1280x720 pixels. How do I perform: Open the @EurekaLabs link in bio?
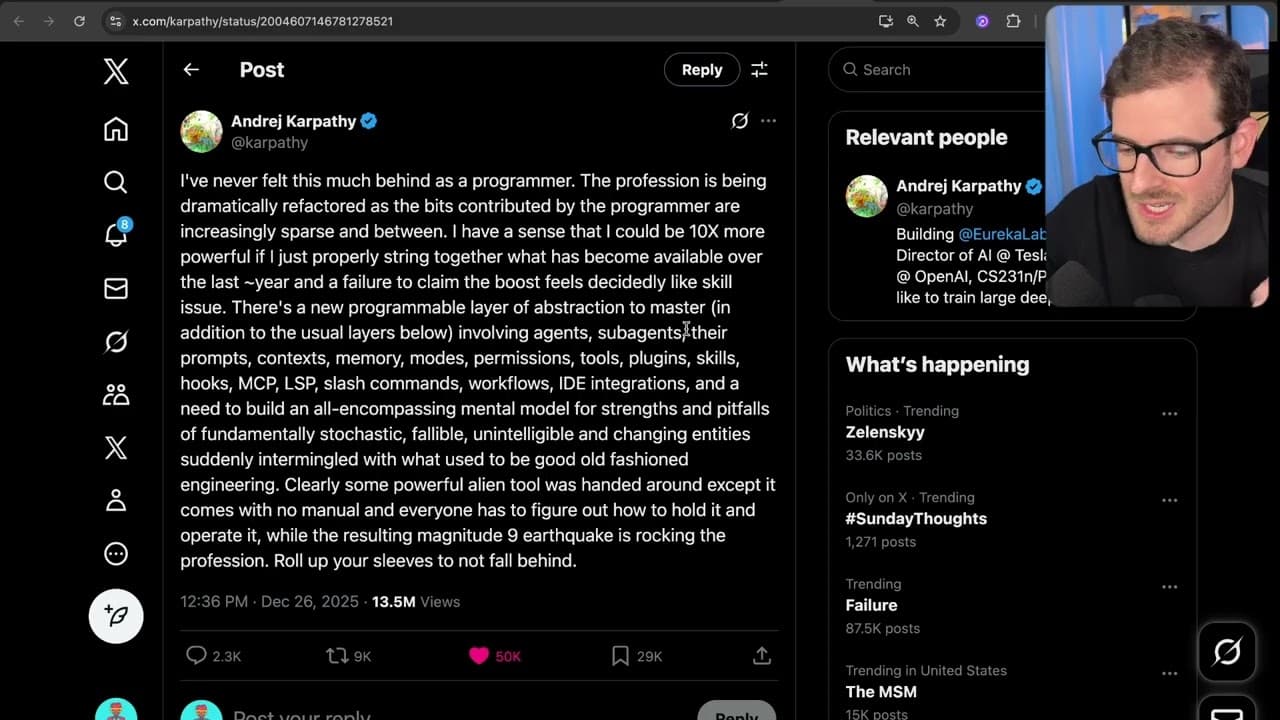click(1001, 234)
